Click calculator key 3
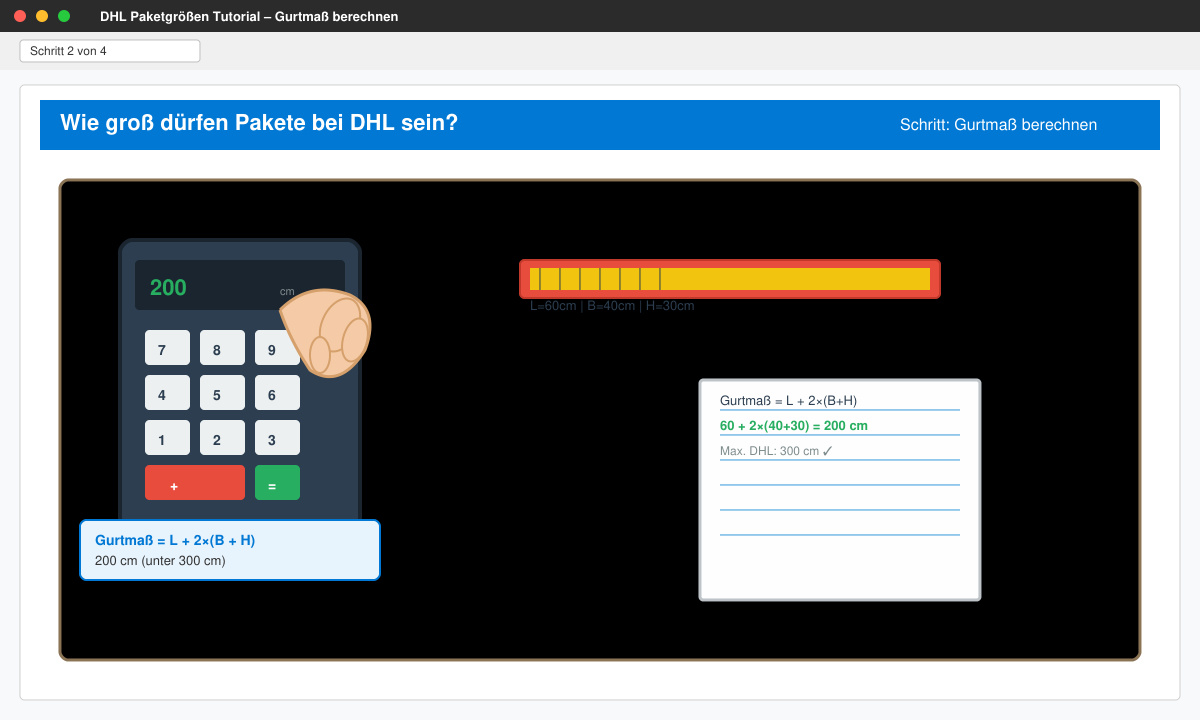The width and height of the screenshot is (1200, 720). [x=277, y=438]
